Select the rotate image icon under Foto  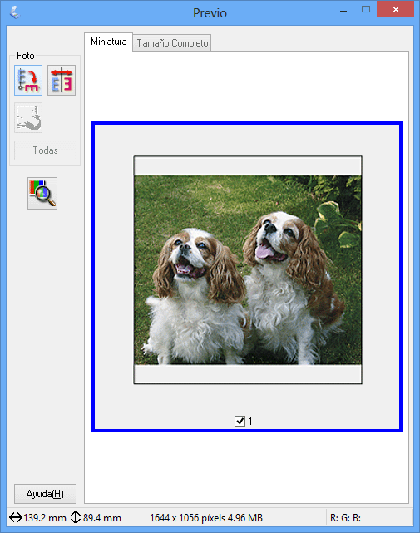coord(28,81)
